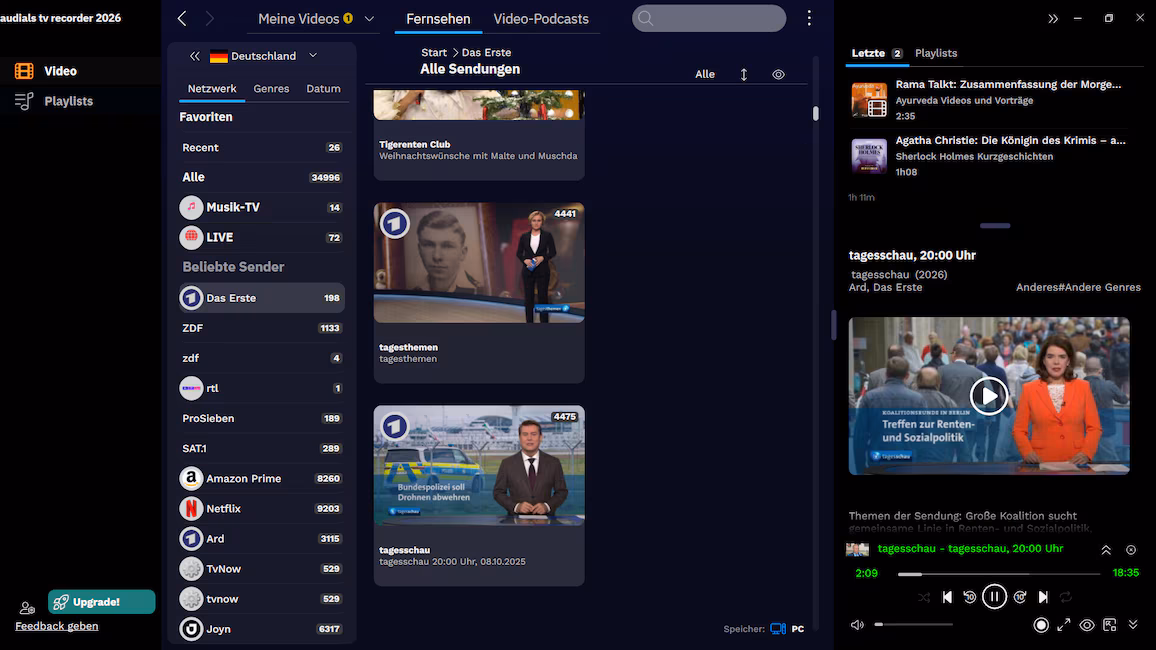Toggle repeat mode in the player
The height and width of the screenshot is (650, 1156).
[x=1066, y=597]
